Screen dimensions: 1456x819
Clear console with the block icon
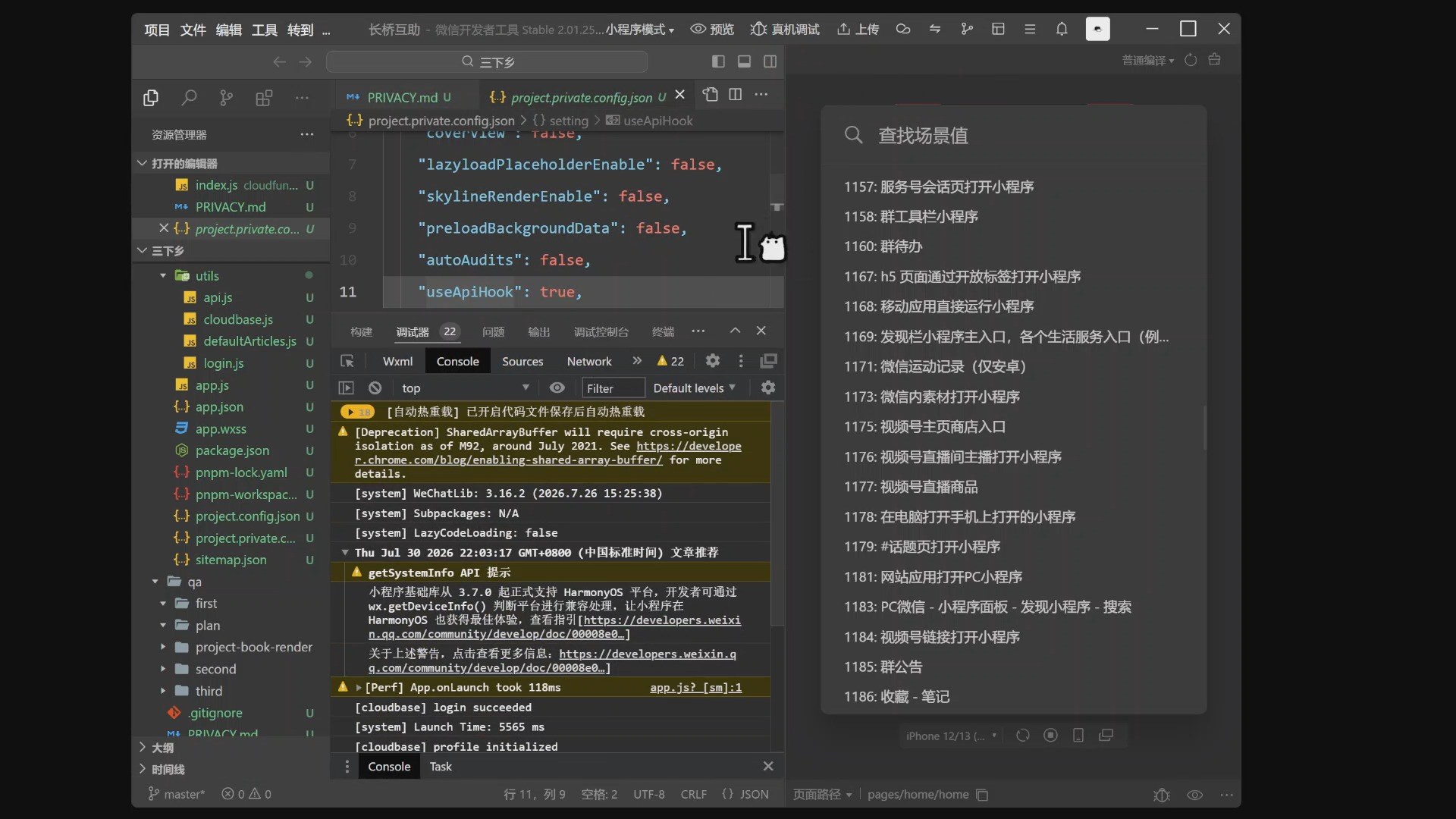pyautogui.click(x=375, y=388)
